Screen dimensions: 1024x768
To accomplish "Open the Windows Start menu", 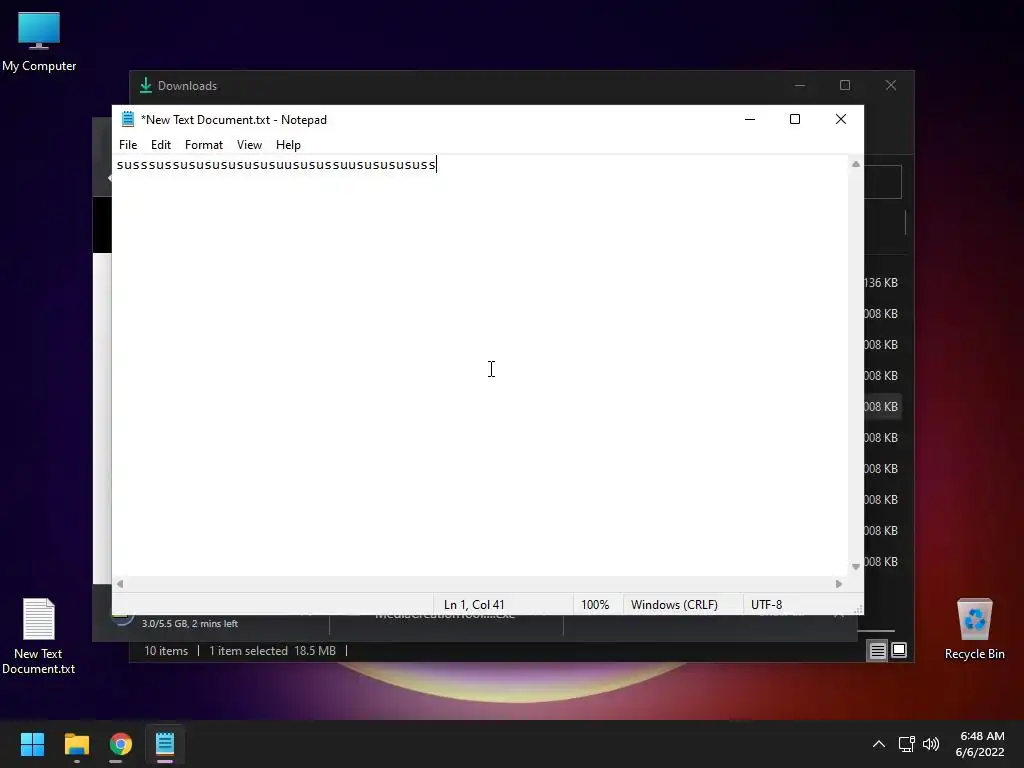I will coord(32,744).
